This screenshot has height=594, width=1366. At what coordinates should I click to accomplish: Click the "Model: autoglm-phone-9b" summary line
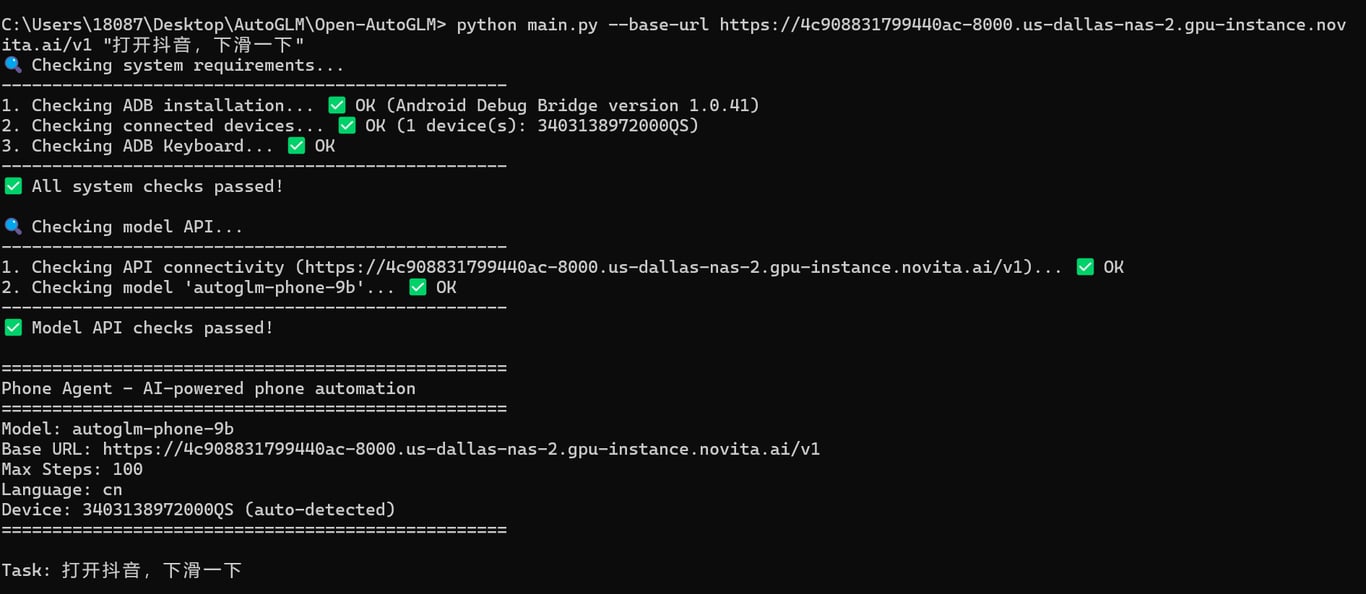118,430
